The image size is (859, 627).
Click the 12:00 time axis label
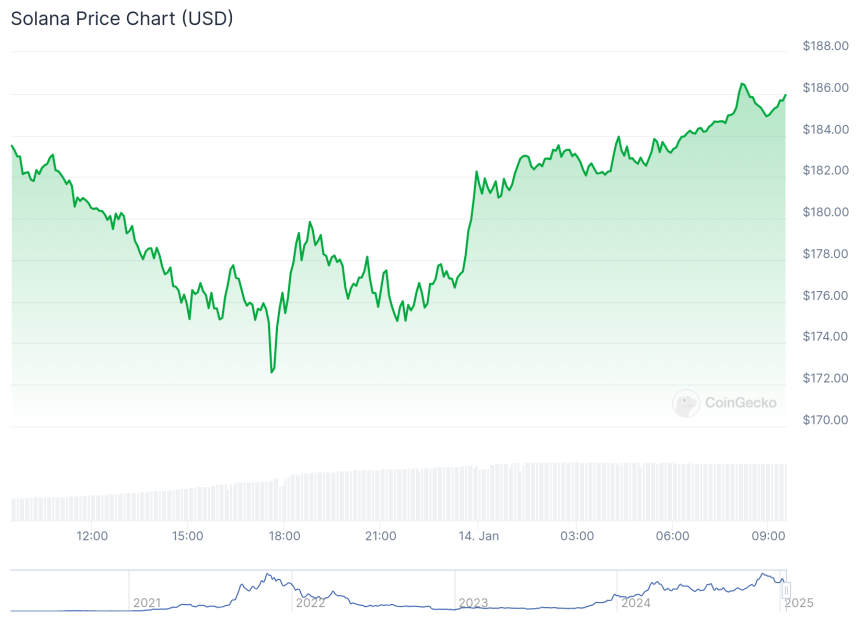pyautogui.click(x=92, y=536)
